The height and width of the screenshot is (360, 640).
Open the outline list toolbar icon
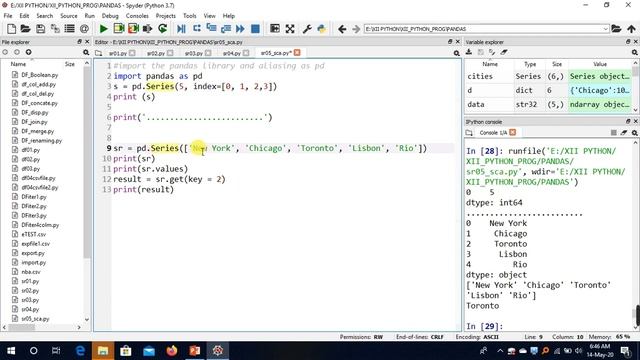pyautogui.click(x=69, y=29)
